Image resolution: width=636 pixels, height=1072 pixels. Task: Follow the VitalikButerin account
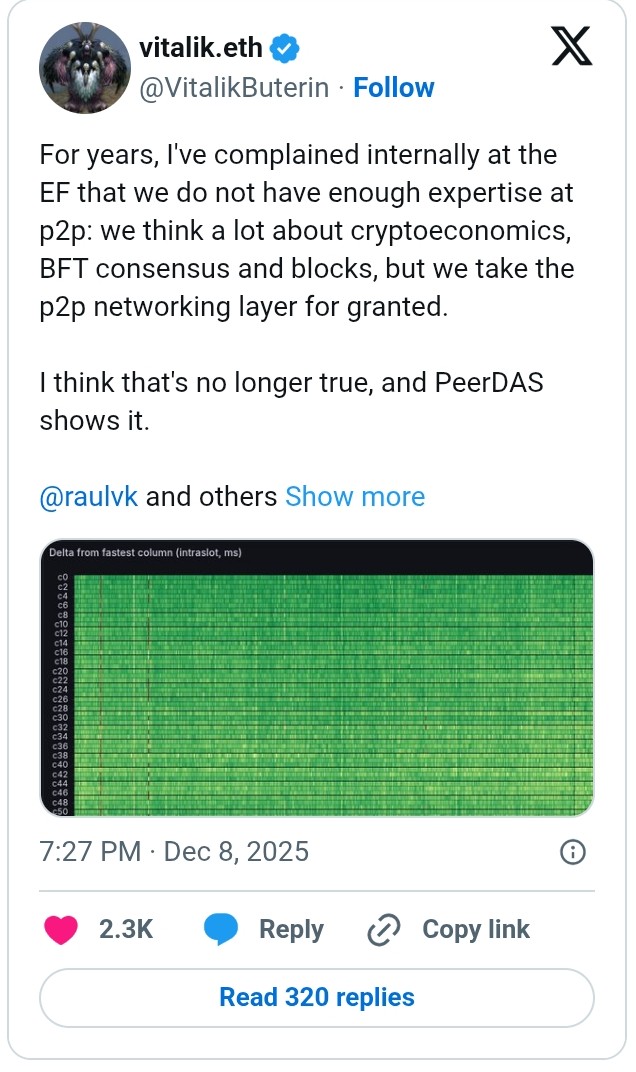pos(394,88)
